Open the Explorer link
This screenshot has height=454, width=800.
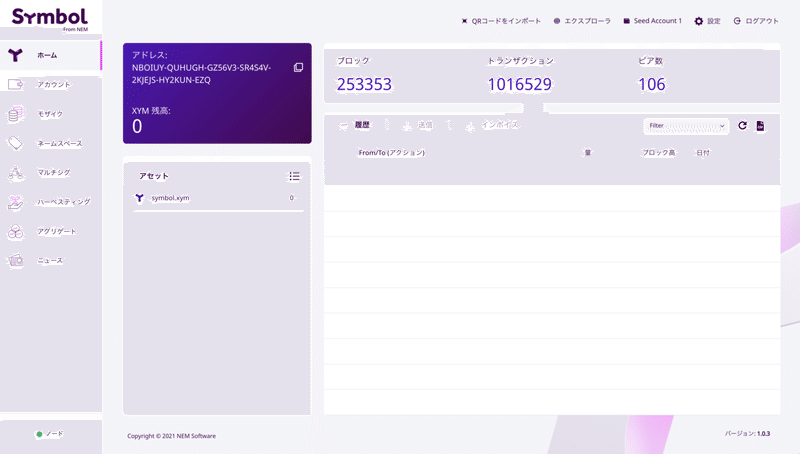(582, 21)
